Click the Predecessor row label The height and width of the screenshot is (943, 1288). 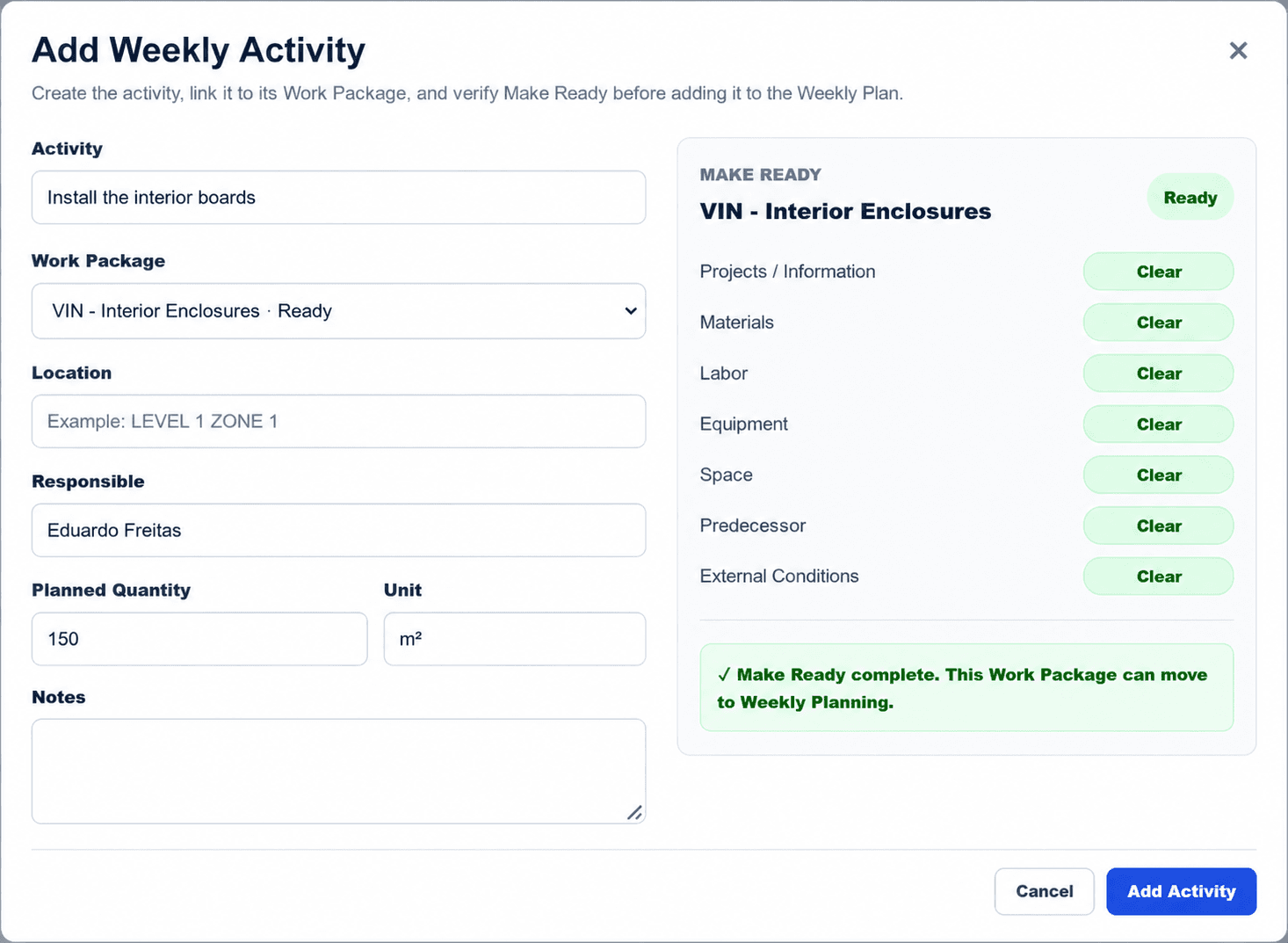pyautogui.click(x=752, y=526)
